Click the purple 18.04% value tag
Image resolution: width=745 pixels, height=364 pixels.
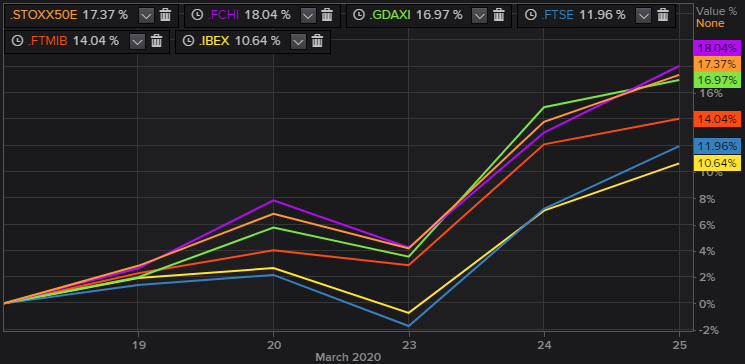coord(716,48)
